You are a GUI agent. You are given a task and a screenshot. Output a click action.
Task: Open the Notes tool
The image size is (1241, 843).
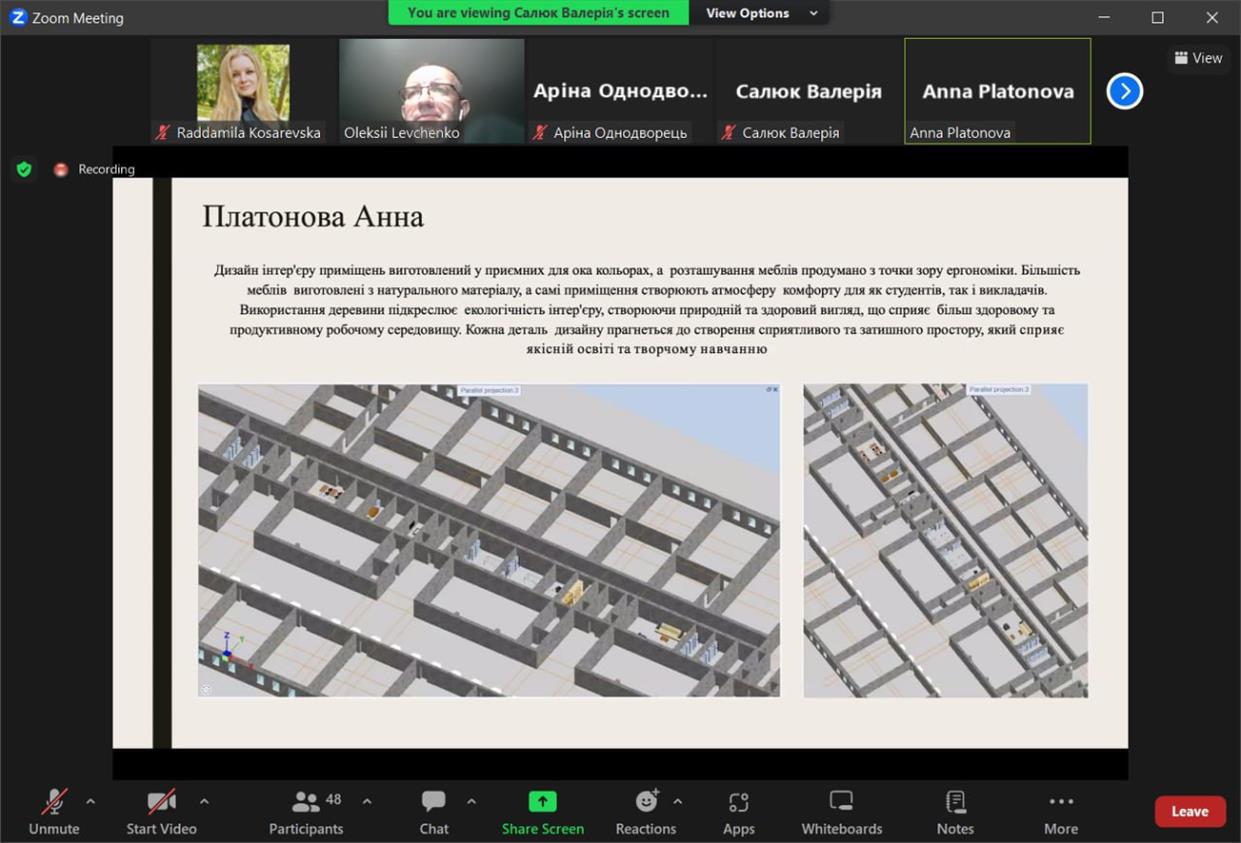[955, 812]
